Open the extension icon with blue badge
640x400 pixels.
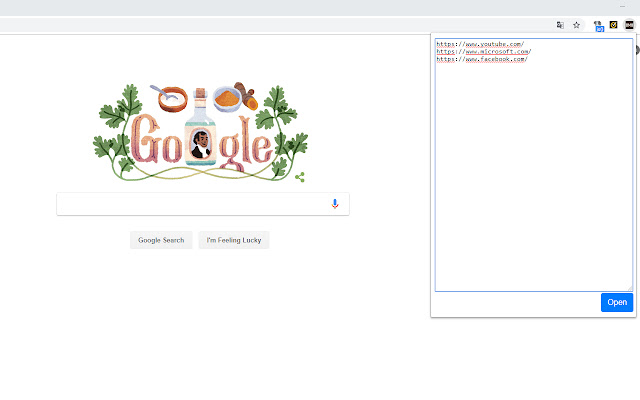[x=598, y=26]
